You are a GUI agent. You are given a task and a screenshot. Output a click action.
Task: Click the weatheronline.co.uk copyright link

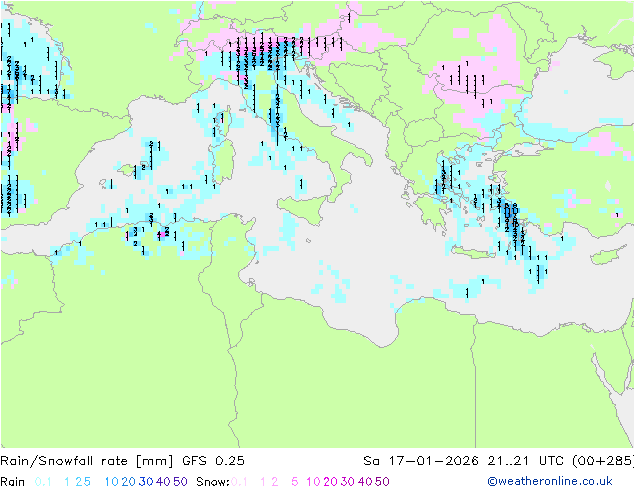tap(550, 481)
